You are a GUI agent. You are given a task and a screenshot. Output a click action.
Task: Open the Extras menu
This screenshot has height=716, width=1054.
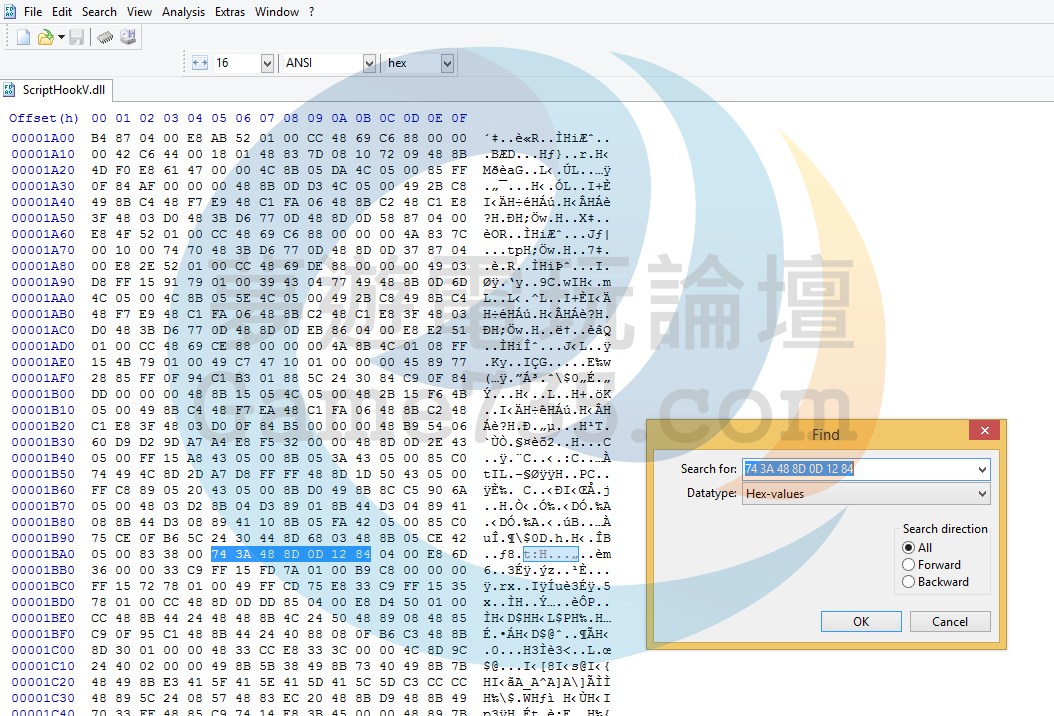coord(230,12)
